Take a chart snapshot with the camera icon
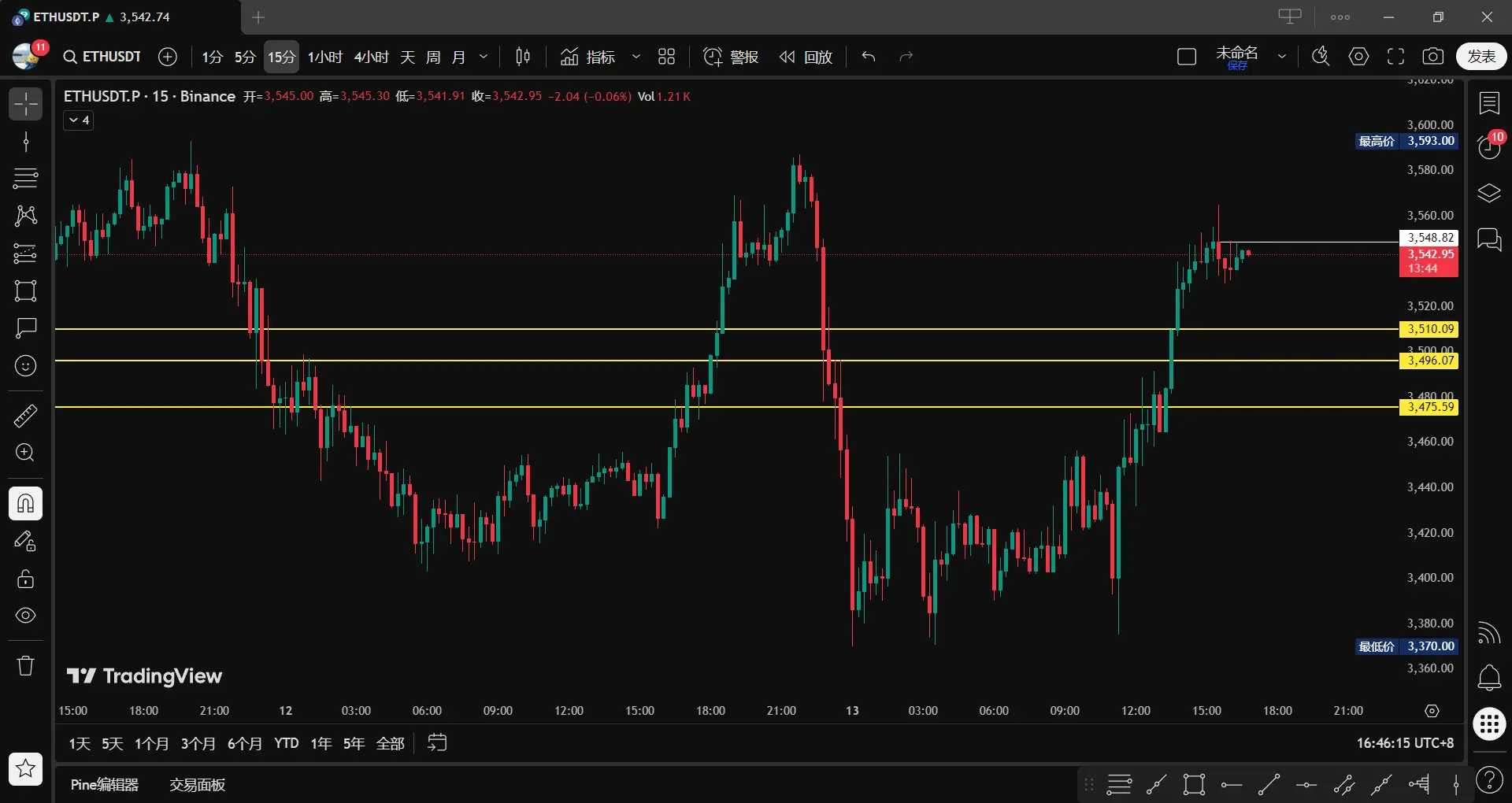The image size is (1512, 803). [x=1433, y=57]
